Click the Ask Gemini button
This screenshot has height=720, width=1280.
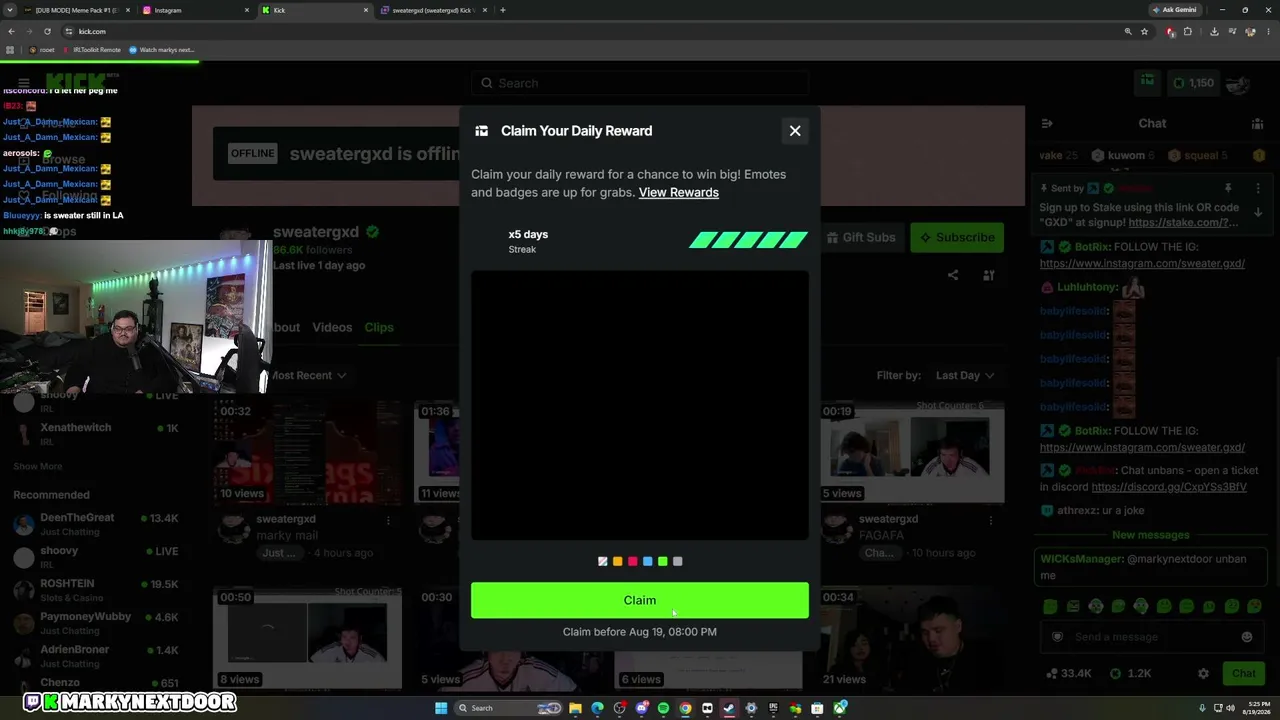[1174, 10]
